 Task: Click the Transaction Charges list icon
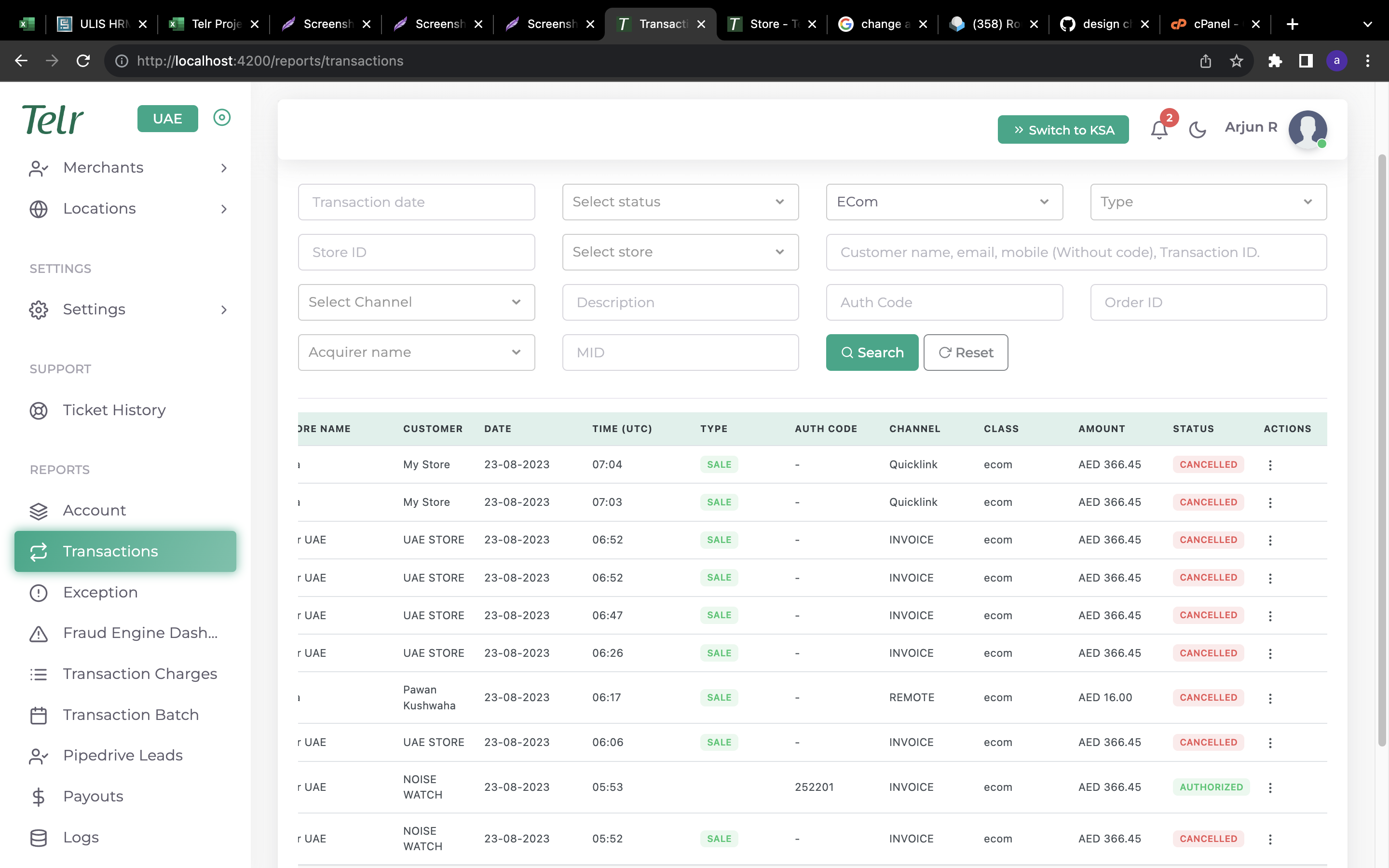(39, 674)
